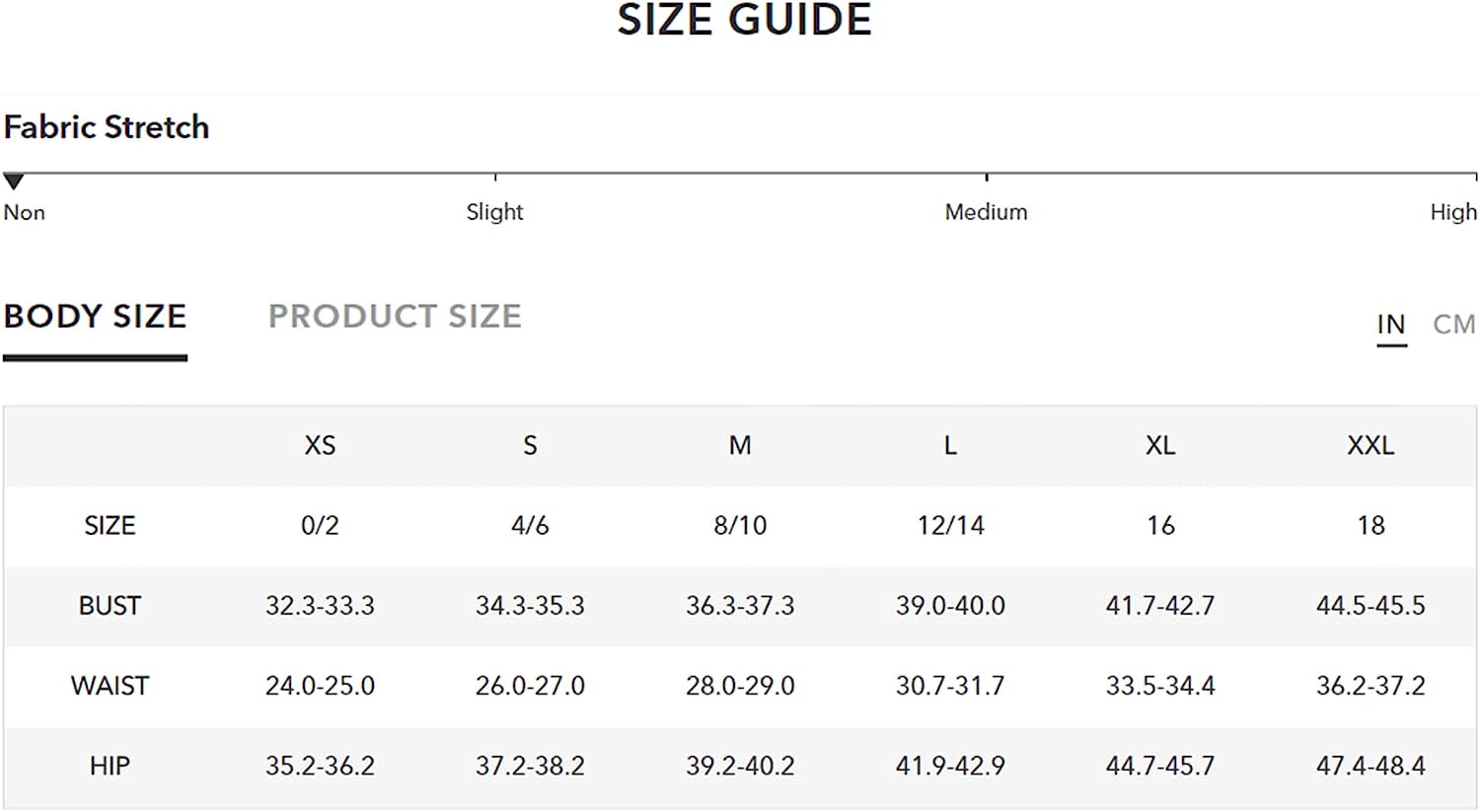The width and height of the screenshot is (1480, 812).
Task: Click the Fabric Stretch heading
Action: [107, 127]
